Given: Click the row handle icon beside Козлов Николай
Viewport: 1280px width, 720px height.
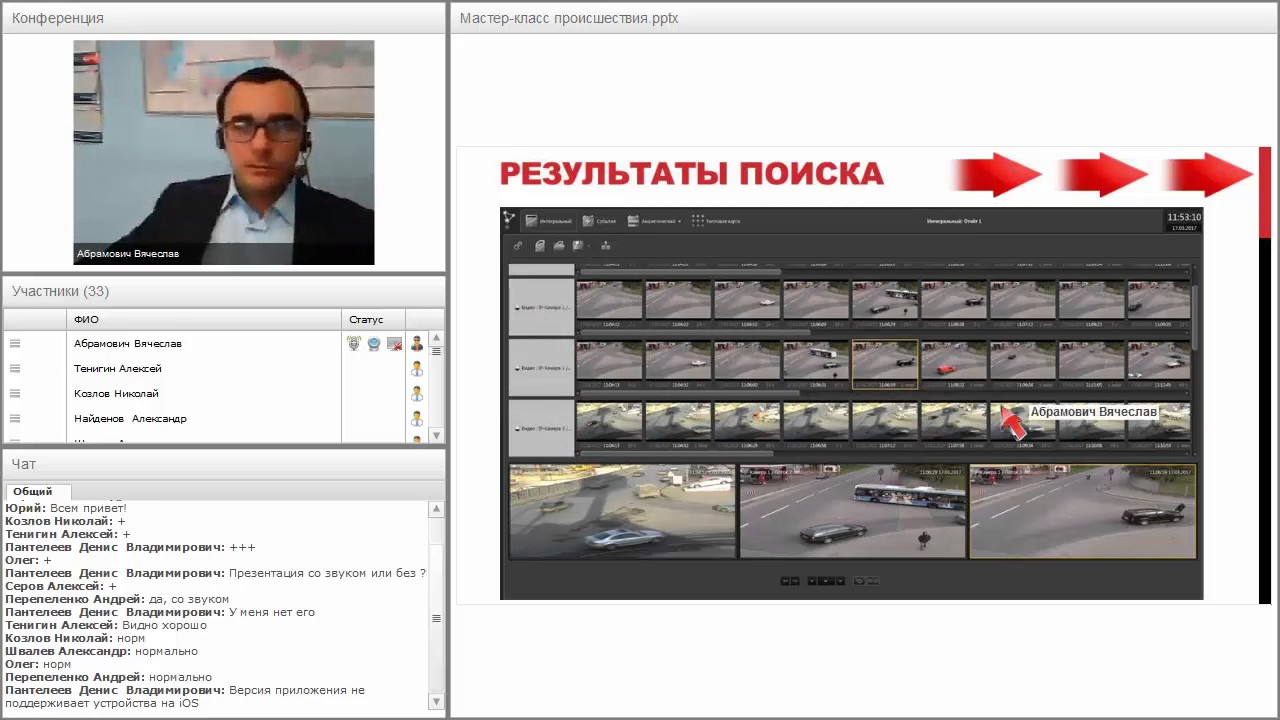Looking at the screenshot, I should (15, 393).
